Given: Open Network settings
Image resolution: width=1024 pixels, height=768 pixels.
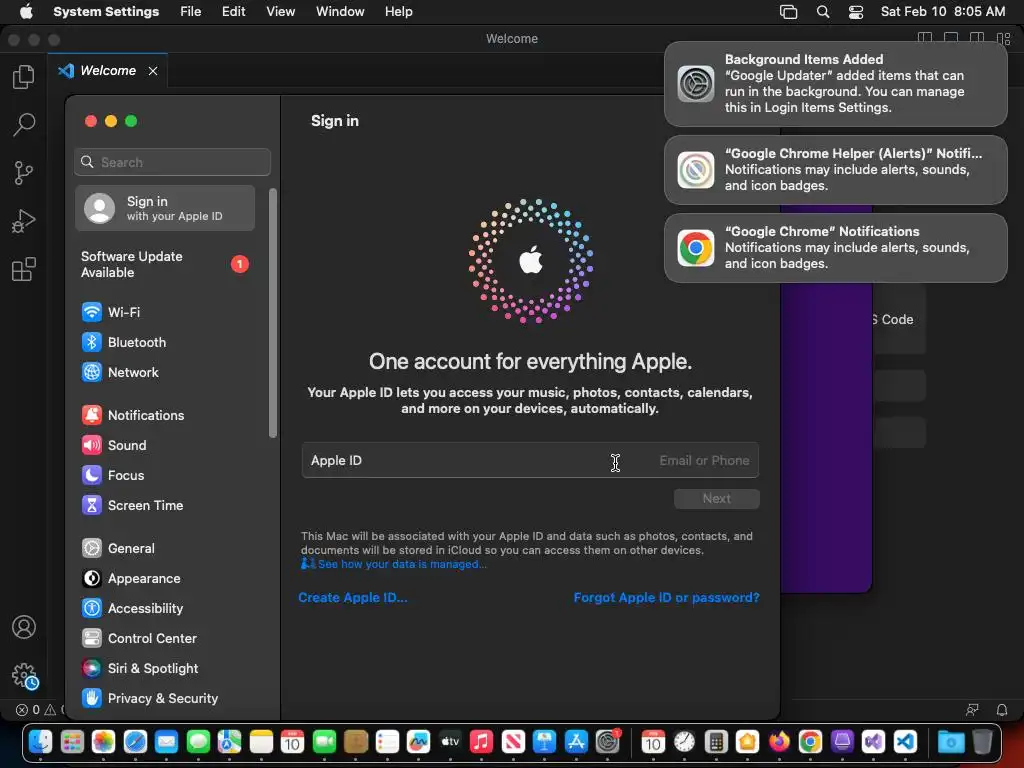Looking at the screenshot, I should click(x=165, y=372).
